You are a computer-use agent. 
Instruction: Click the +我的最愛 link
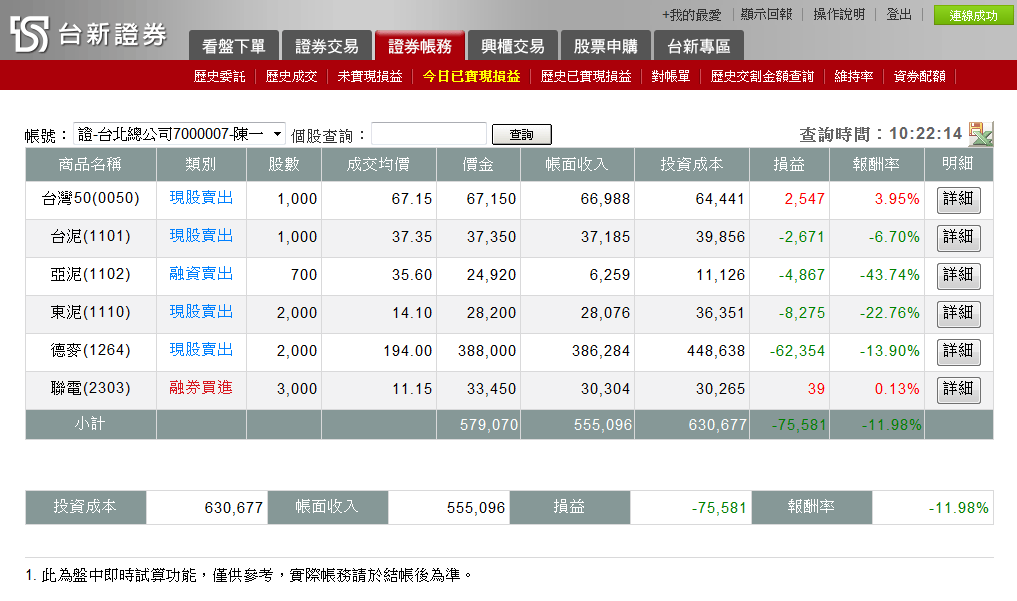691,15
